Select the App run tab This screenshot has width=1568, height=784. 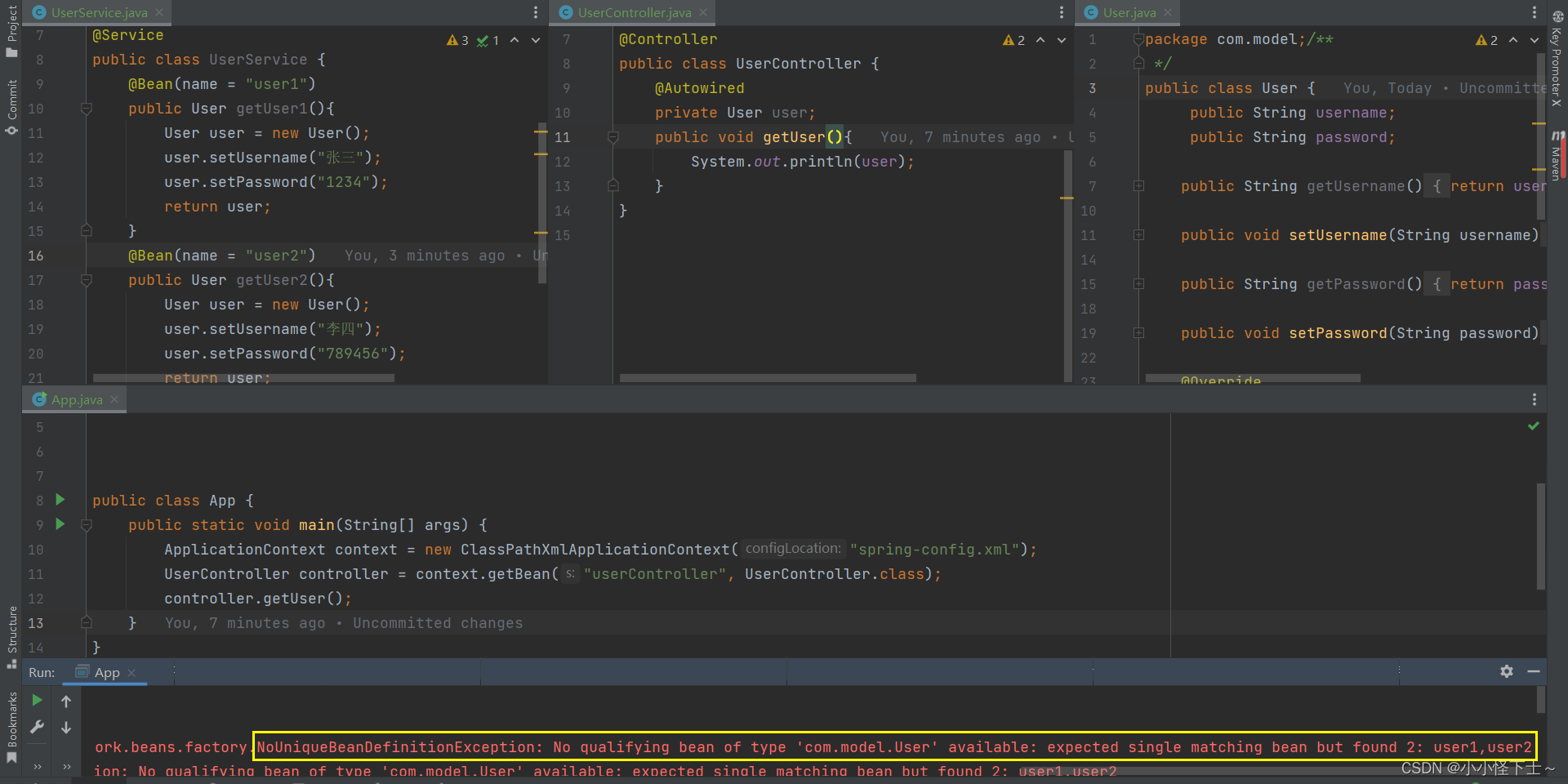[106, 672]
